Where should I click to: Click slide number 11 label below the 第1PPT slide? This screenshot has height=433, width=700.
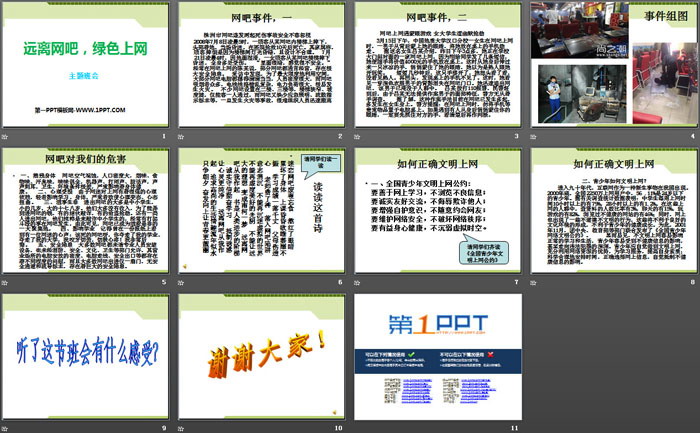515,428
